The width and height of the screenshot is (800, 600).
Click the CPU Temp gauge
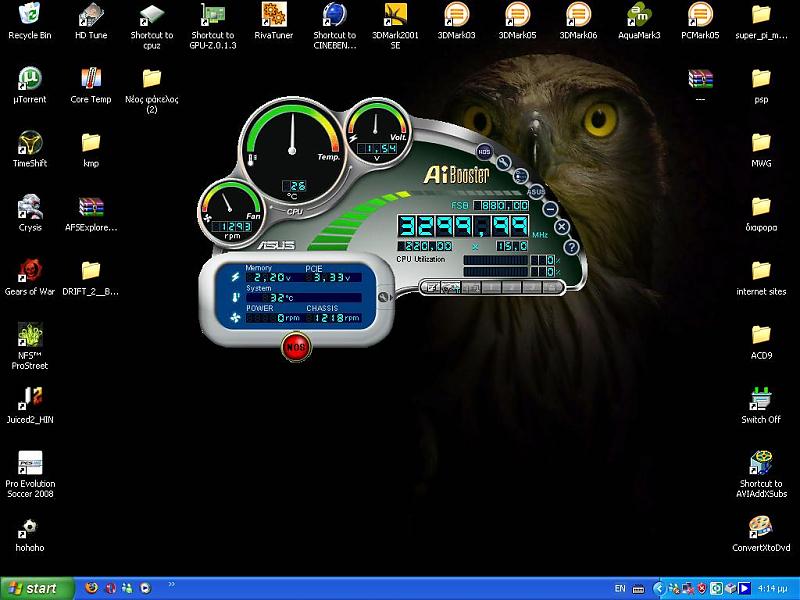click(x=292, y=151)
